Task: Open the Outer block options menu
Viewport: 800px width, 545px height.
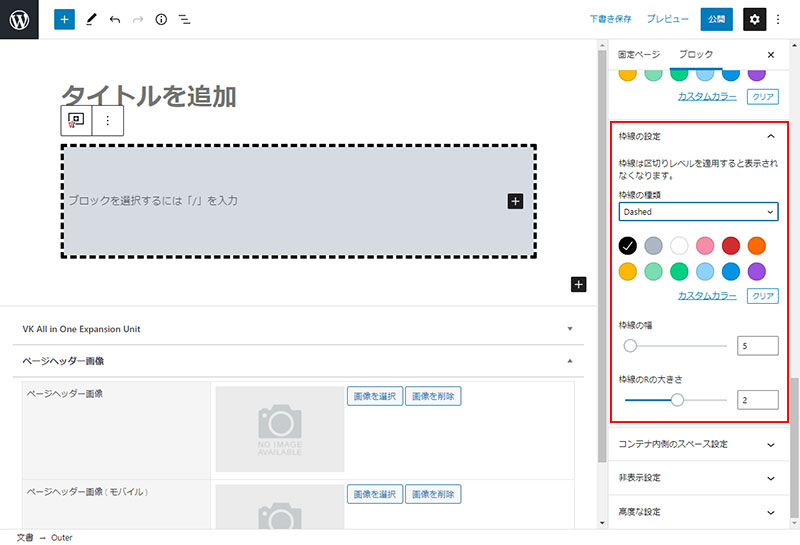Action: pyautogui.click(x=108, y=120)
